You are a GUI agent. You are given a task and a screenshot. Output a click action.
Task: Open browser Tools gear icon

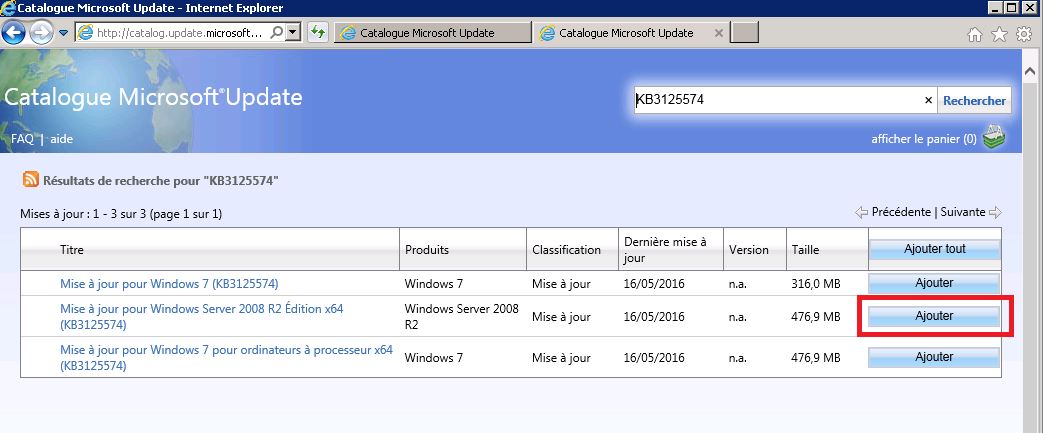coord(1024,35)
